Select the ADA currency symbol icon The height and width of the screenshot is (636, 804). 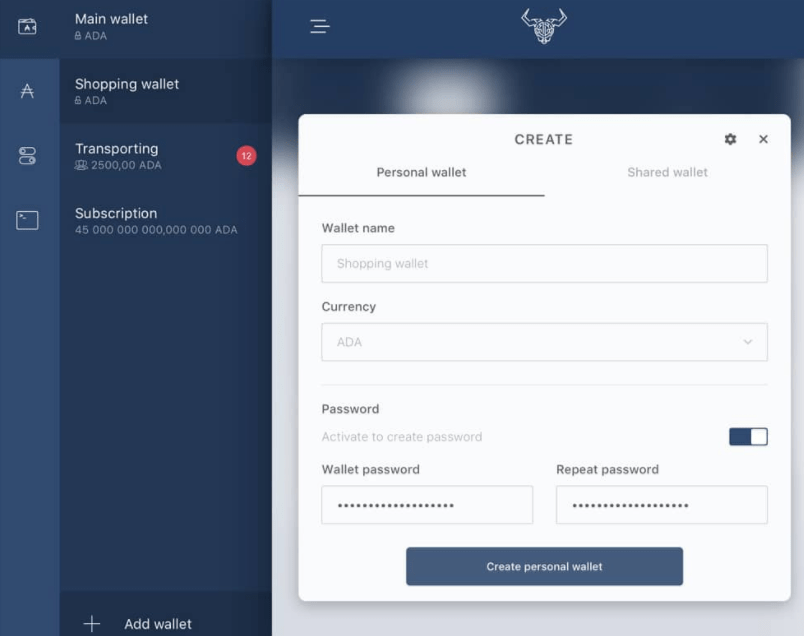(x=27, y=91)
